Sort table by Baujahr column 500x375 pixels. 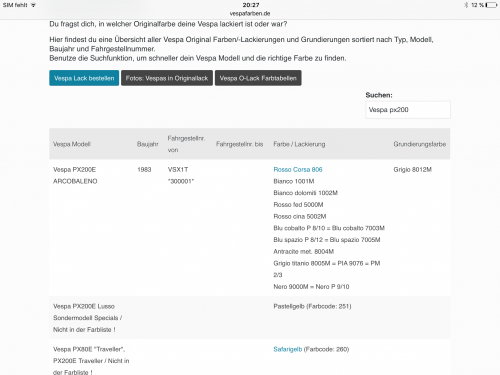147,144
